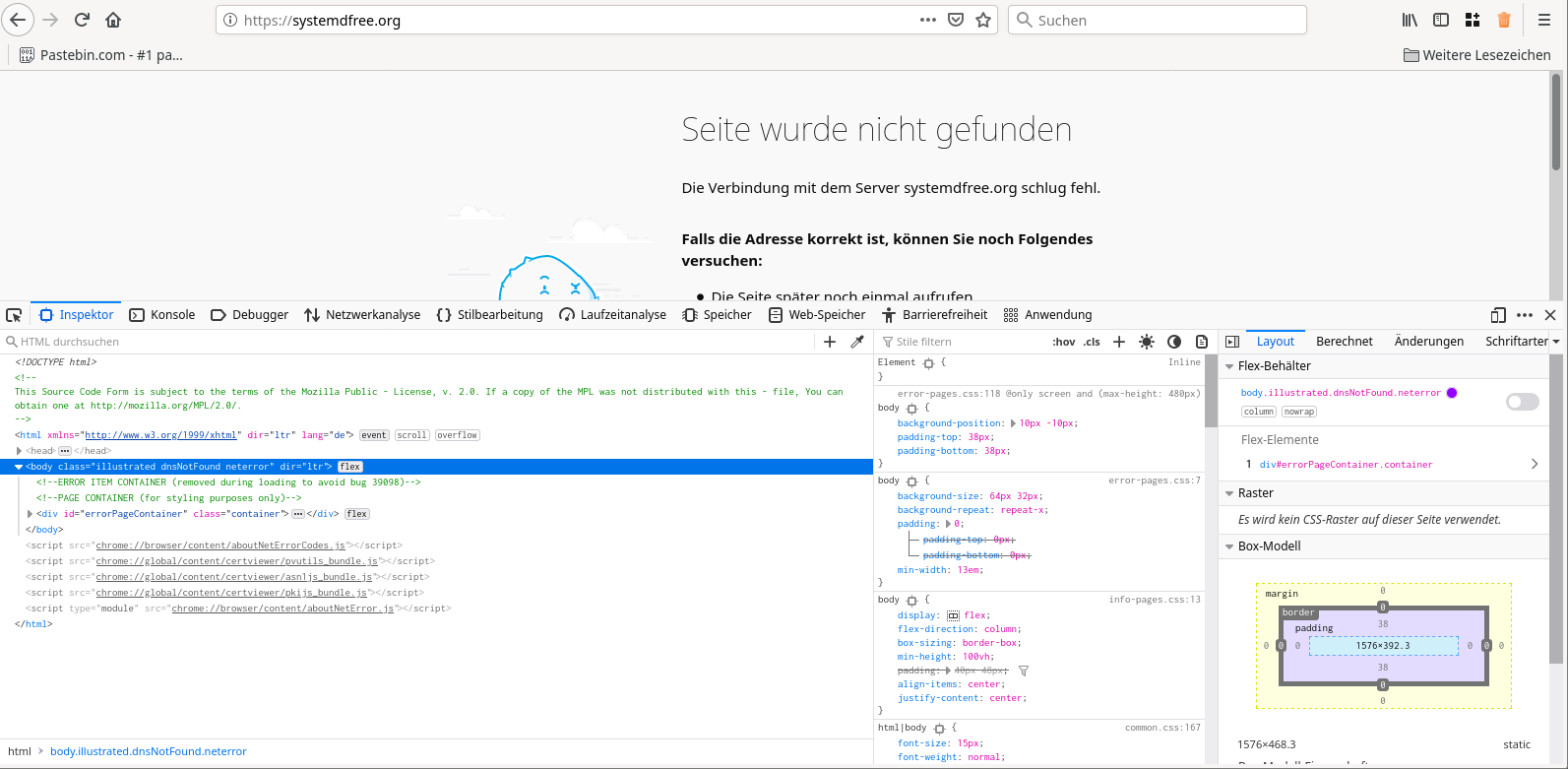Image resolution: width=1568 pixels, height=769 pixels.
Task: Collapse the Flex-Behälter section
Action: click(x=1229, y=366)
